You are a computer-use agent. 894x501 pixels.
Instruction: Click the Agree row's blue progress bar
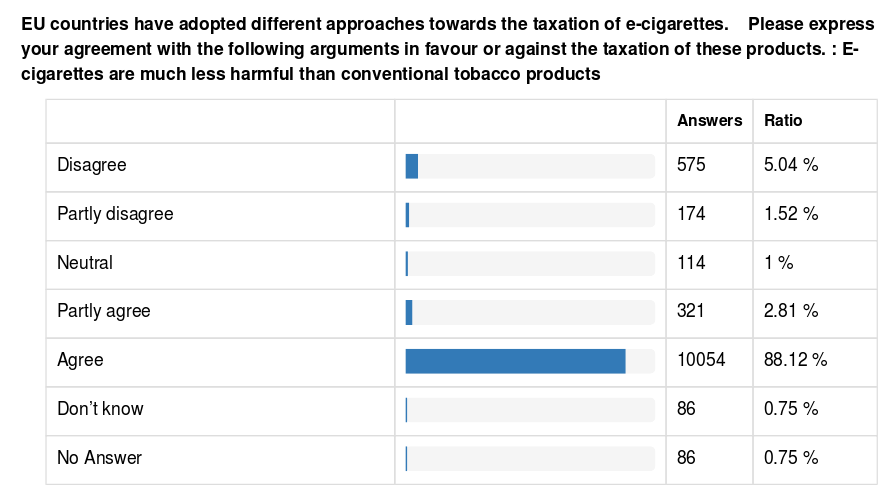click(x=515, y=361)
